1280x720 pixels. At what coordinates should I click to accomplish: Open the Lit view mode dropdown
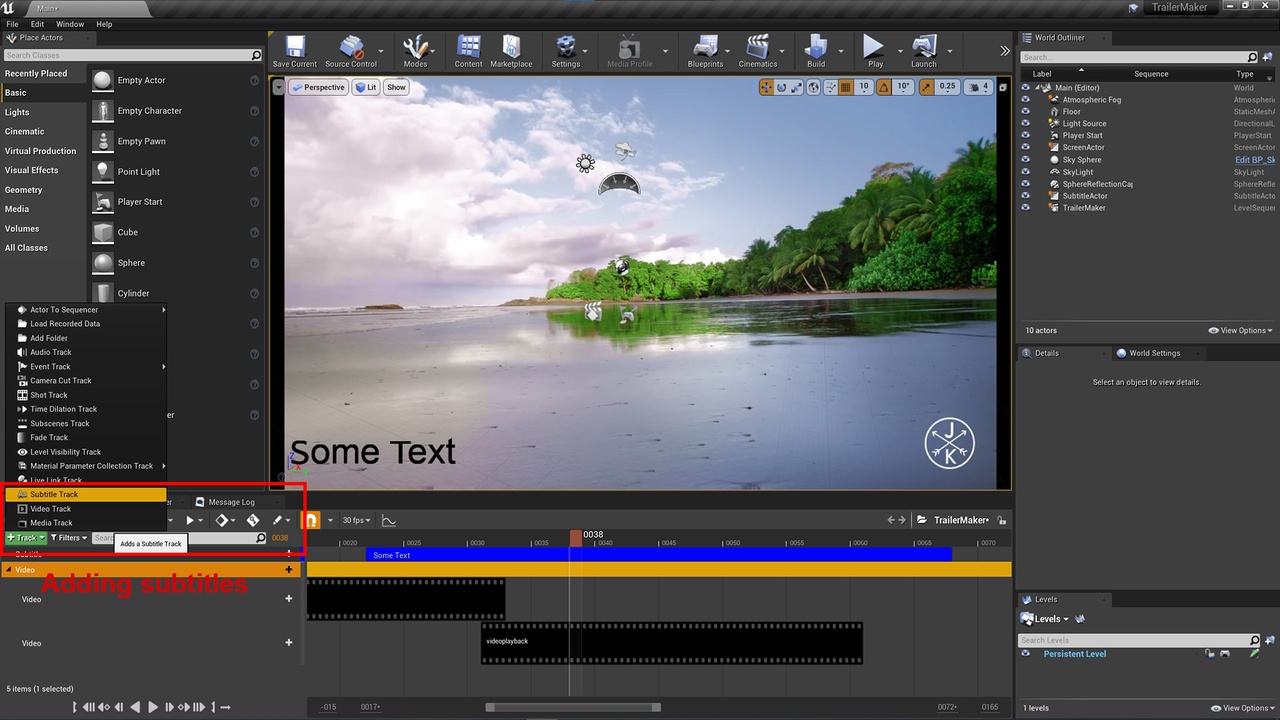pyautogui.click(x=366, y=87)
